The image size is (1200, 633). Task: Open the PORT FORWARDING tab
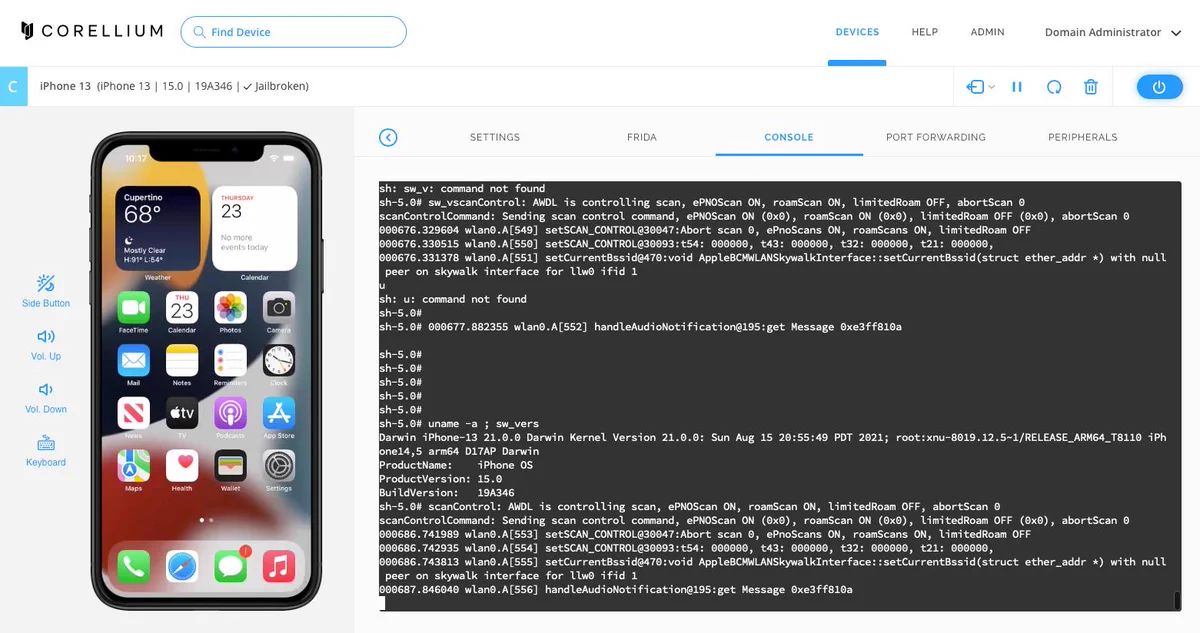coord(936,137)
